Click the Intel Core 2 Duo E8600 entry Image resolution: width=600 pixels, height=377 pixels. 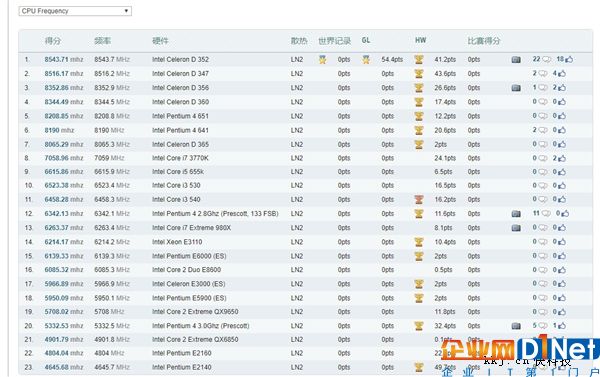point(186,270)
